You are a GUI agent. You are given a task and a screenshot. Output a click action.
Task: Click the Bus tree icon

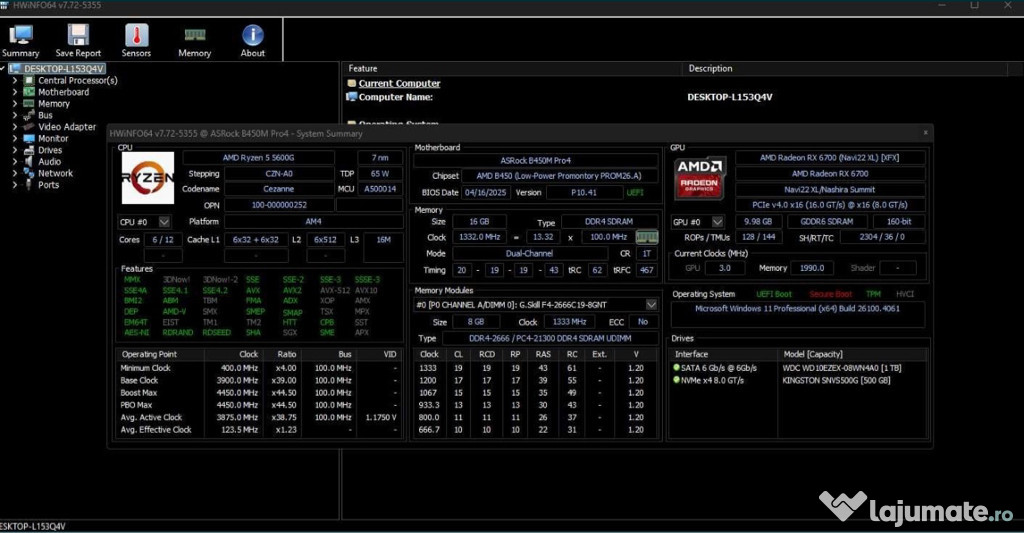point(29,115)
